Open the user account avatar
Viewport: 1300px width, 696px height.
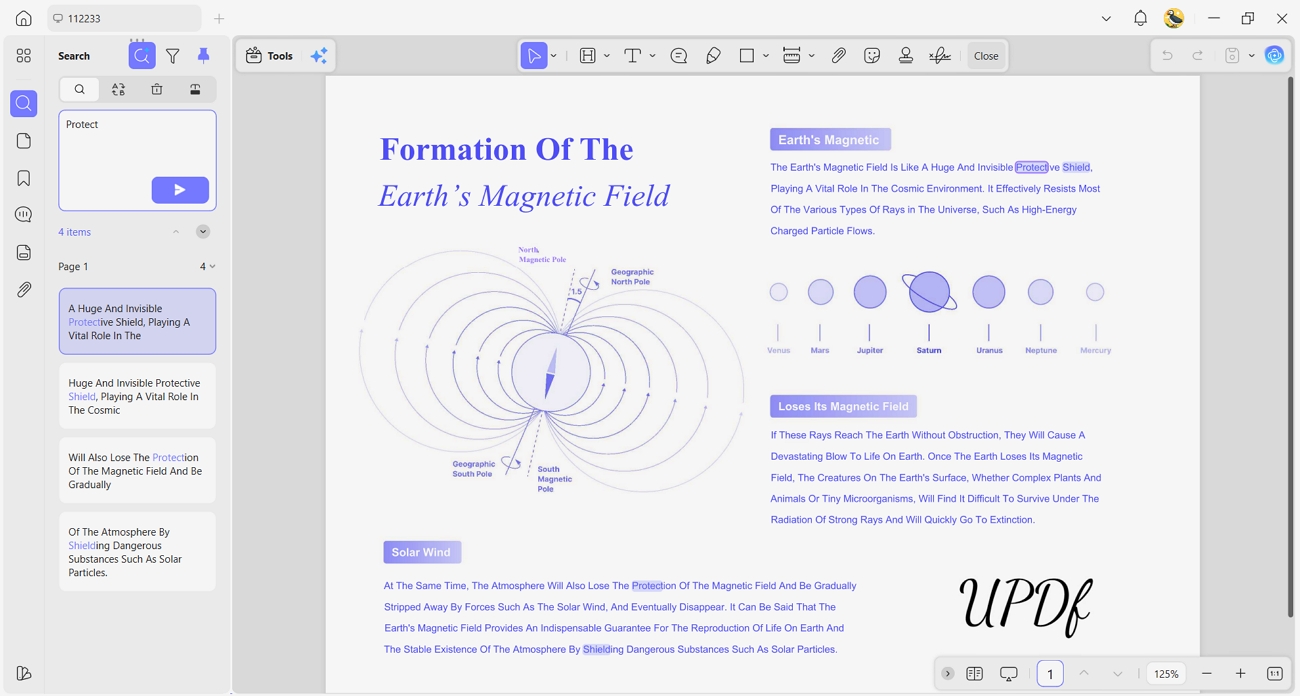pos(1174,18)
